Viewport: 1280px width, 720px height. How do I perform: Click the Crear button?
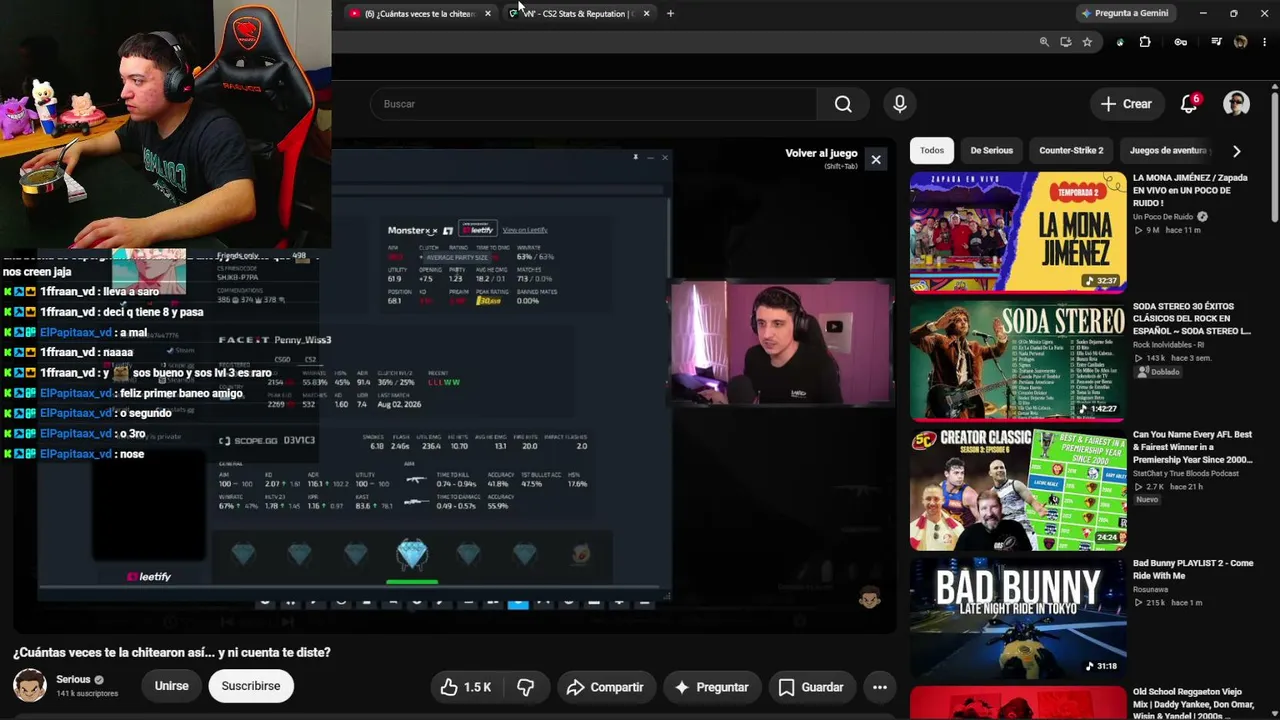[1126, 104]
